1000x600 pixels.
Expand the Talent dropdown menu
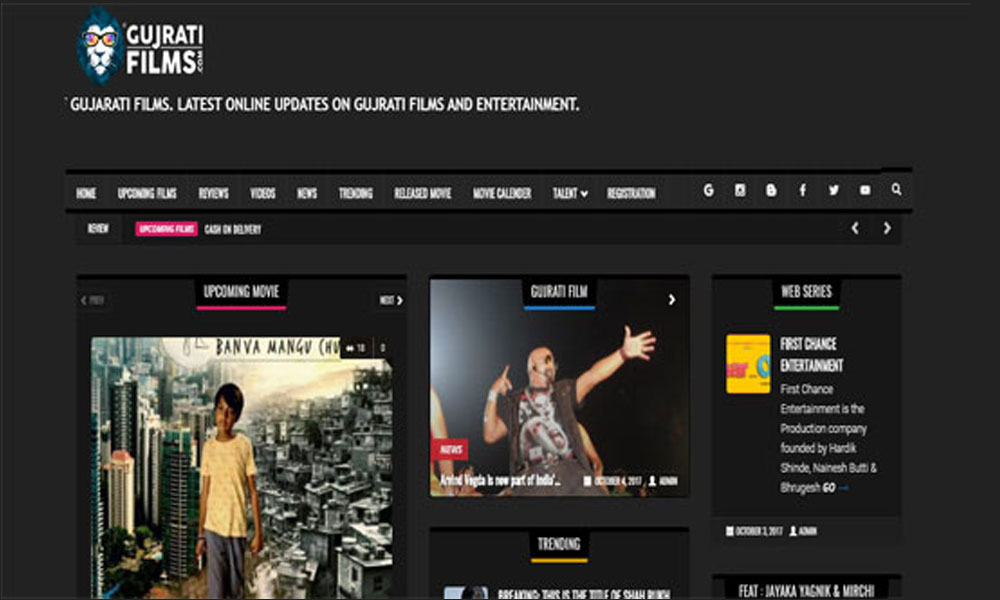tap(570, 194)
